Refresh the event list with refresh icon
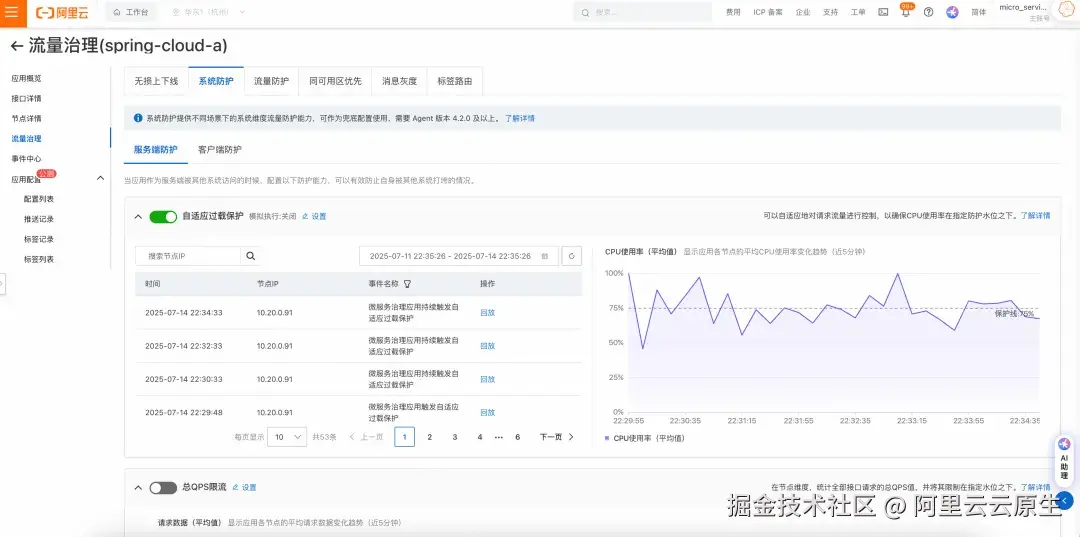This screenshot has height=537, width=1080. (x=572, y=256)
